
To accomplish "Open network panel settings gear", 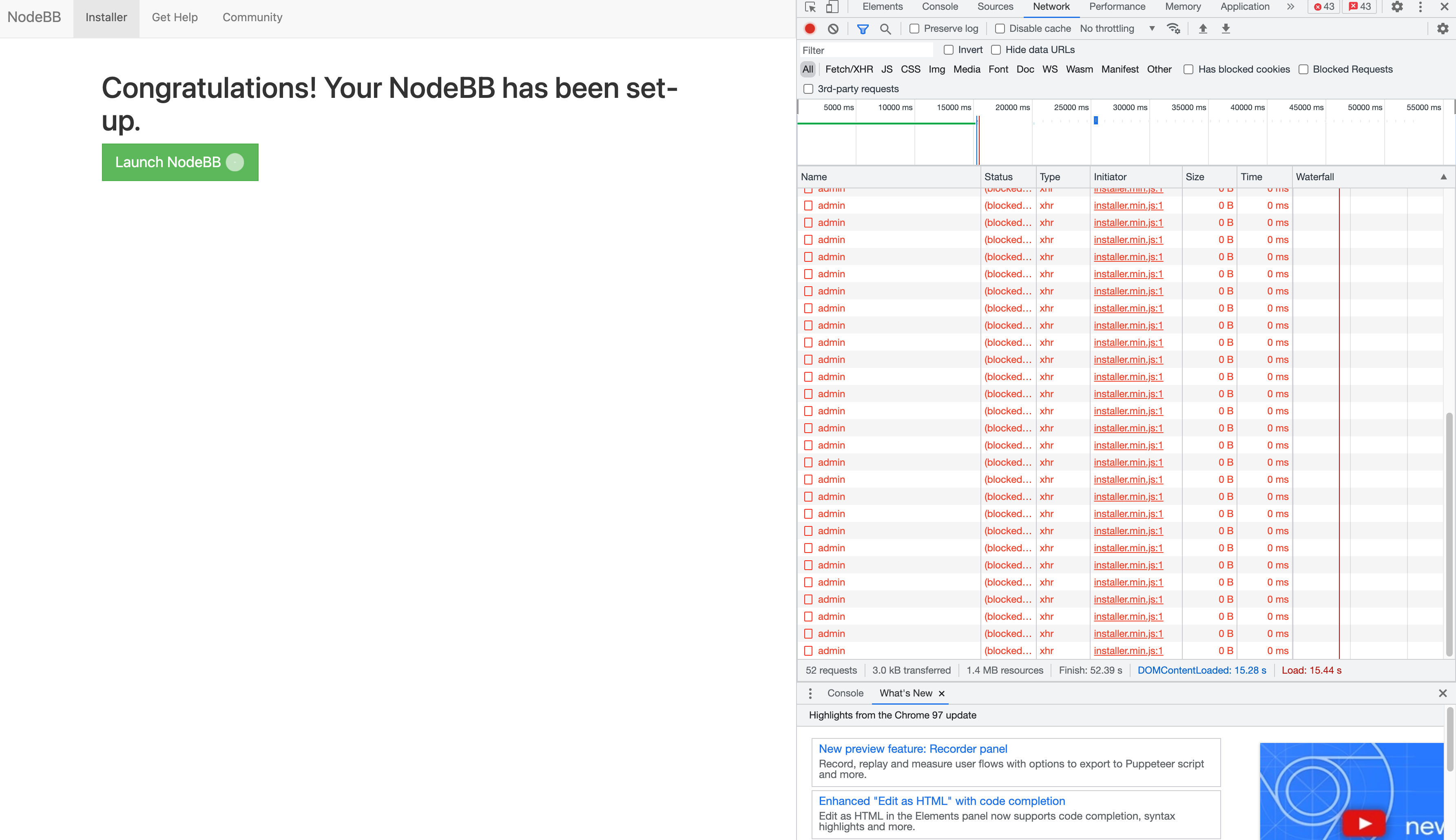I will point(1442,28).
